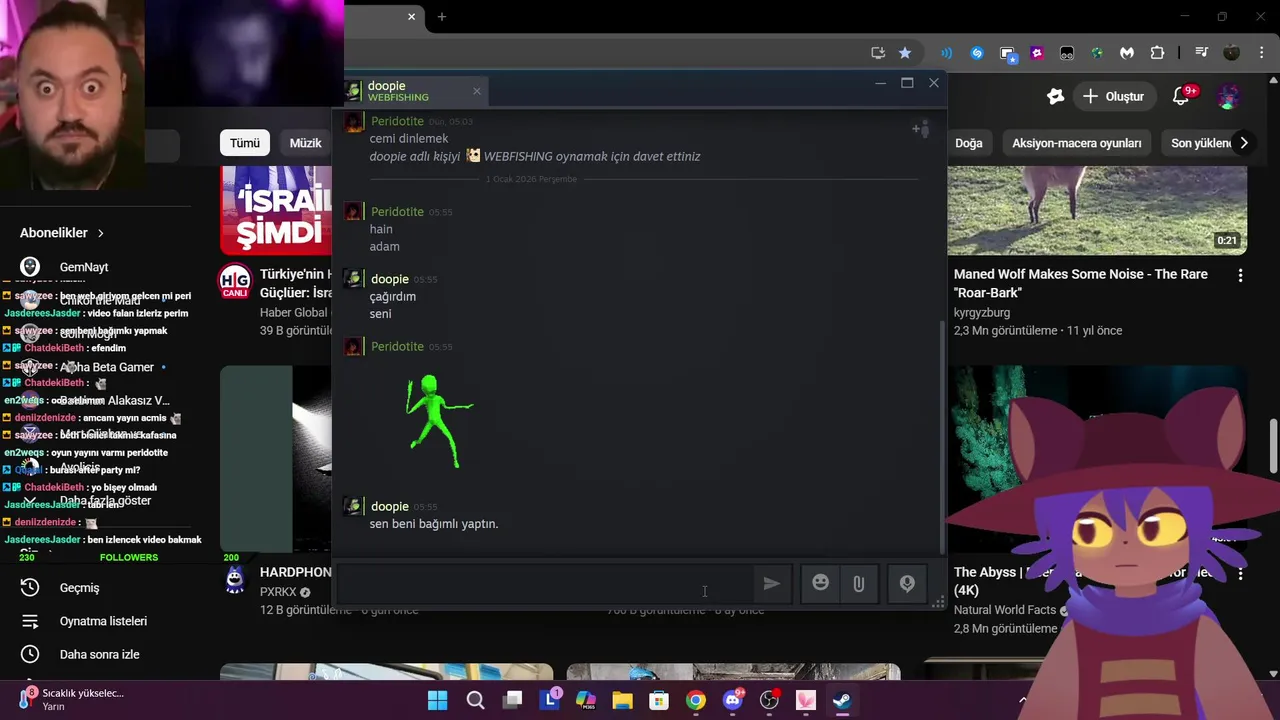
Task: Click the YouTube page scrollbar thumb
Action: click(1274, 447)
